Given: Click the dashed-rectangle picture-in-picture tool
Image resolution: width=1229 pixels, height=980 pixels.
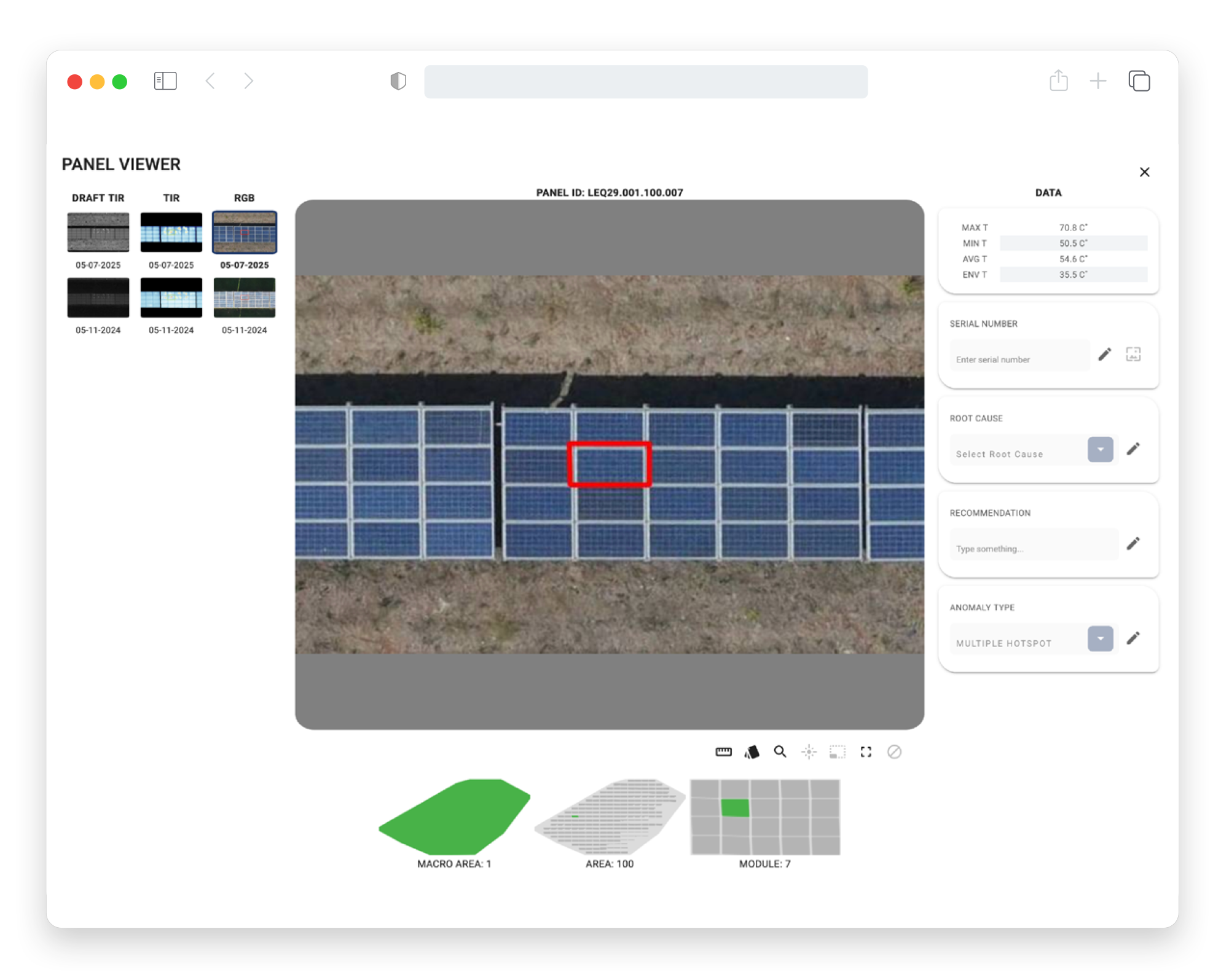Looking at the screenshot, I should click(x=838, y=751).
